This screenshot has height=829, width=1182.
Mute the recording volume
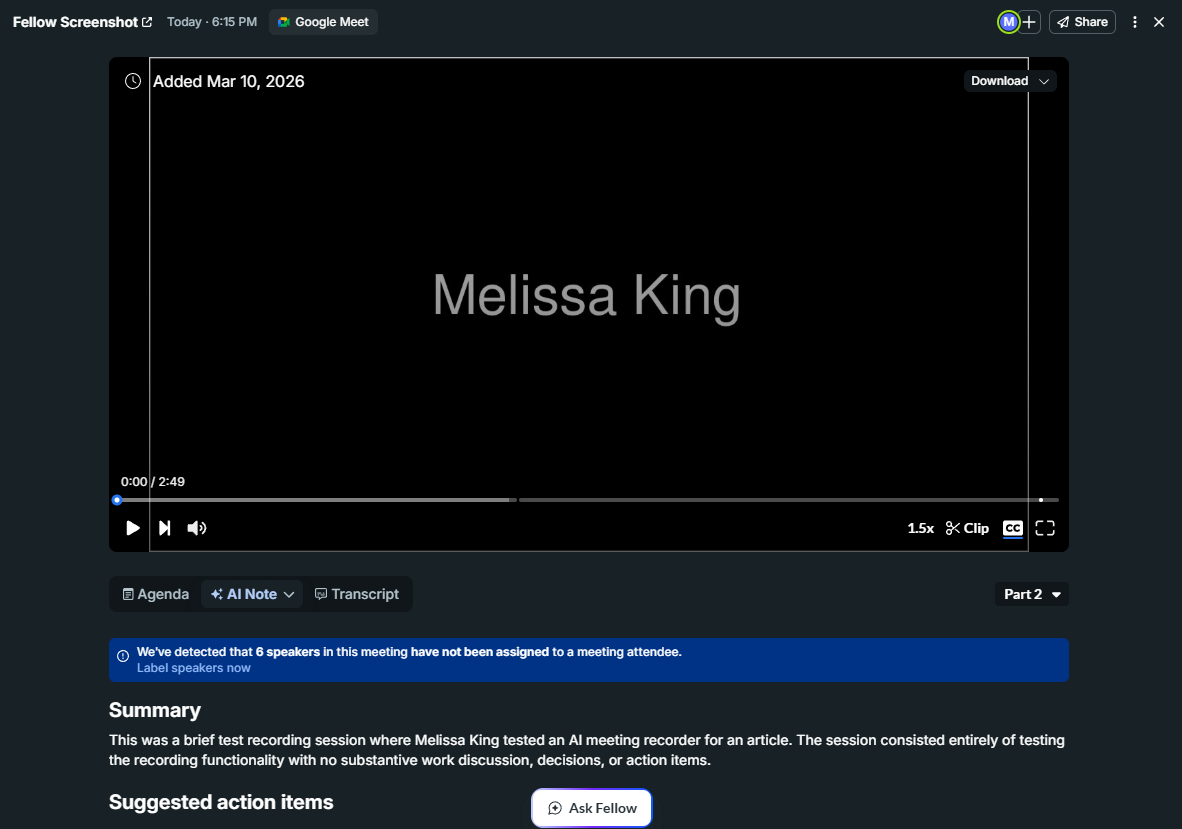point(197,528)
